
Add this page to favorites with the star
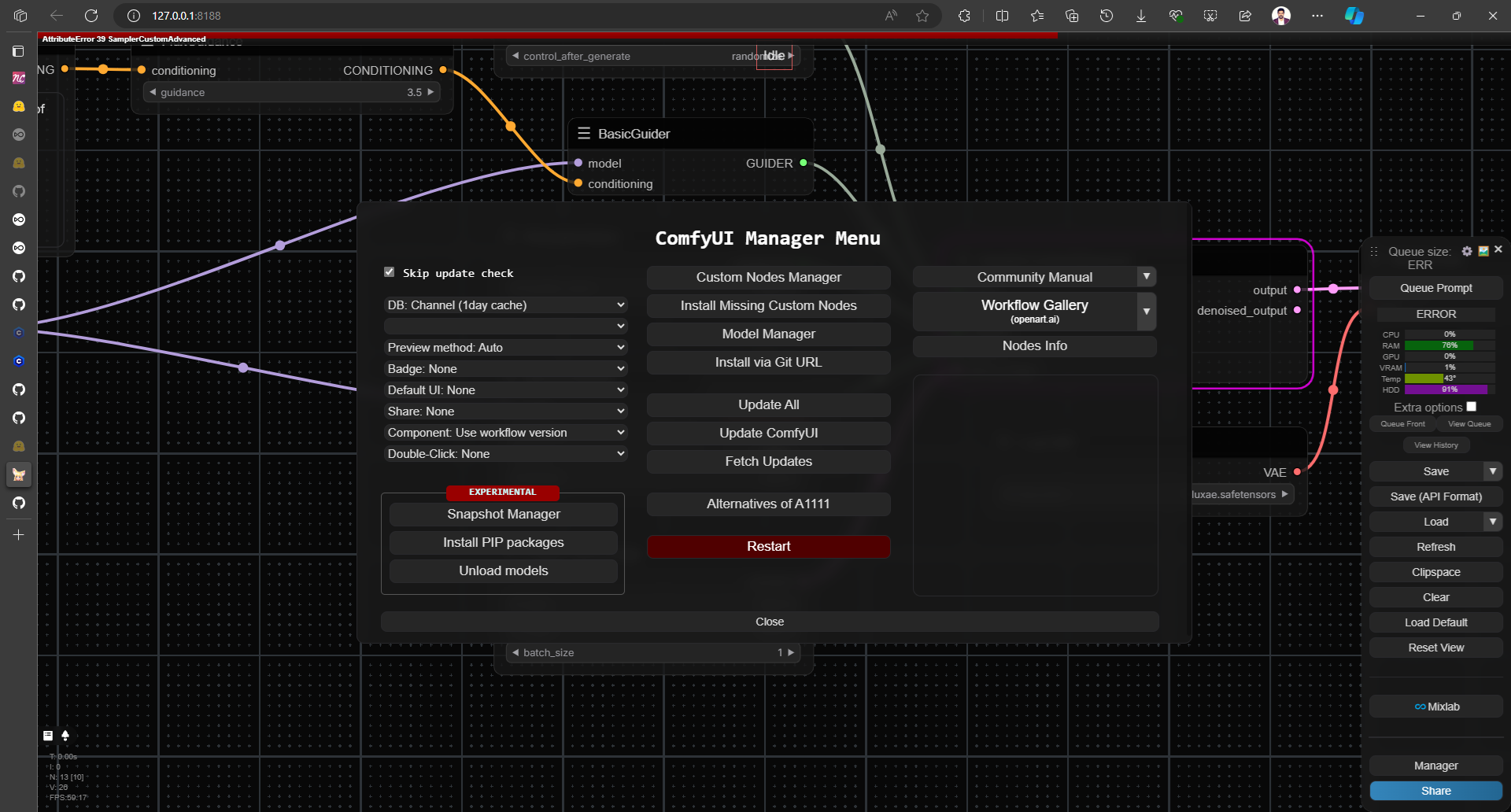[922, 16]
